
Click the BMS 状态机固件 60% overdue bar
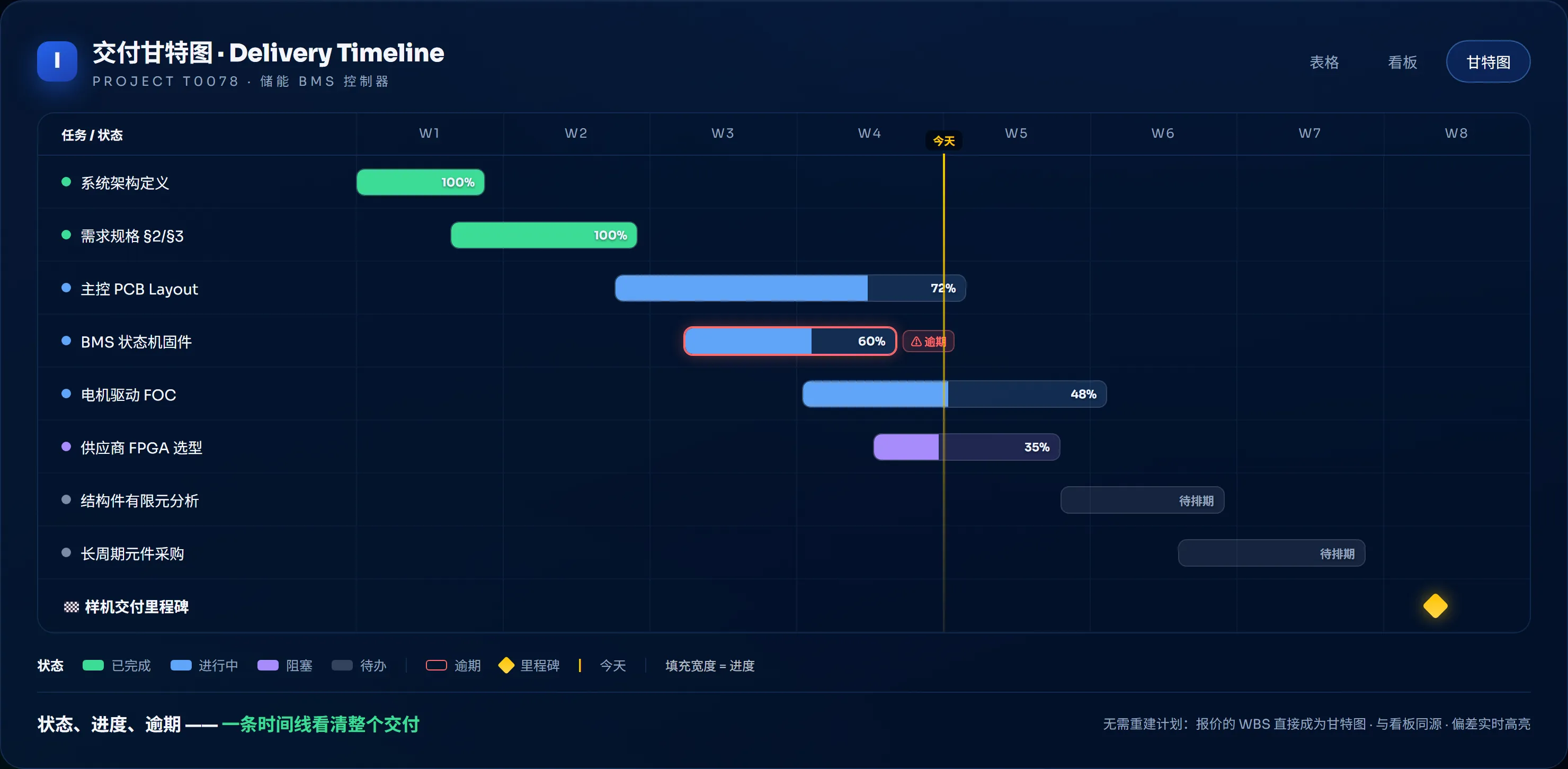[790, 341]
